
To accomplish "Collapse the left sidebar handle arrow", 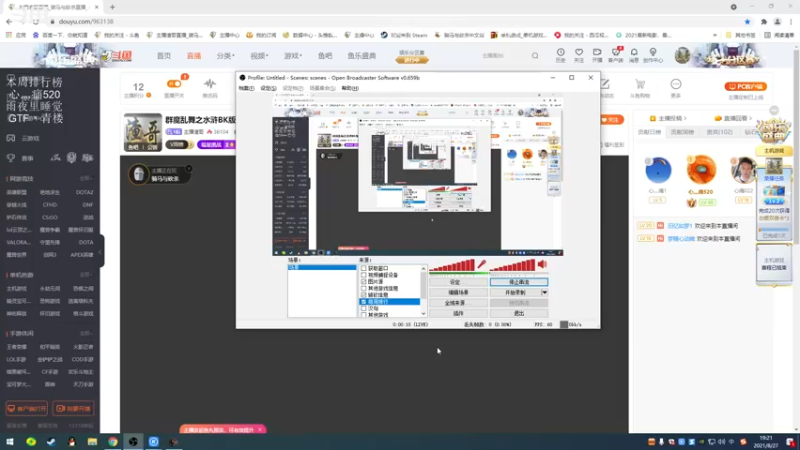I will (101, 251).
